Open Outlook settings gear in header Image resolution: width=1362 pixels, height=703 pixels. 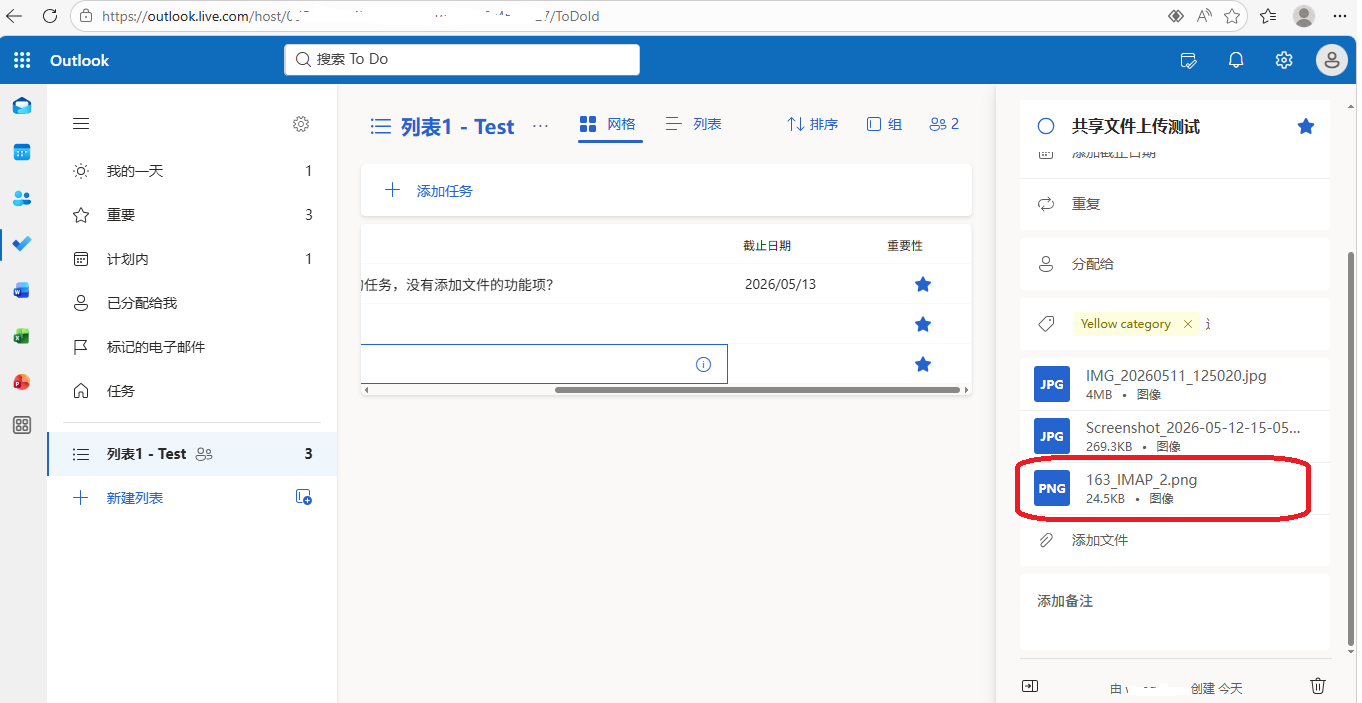pos(1284,60)
